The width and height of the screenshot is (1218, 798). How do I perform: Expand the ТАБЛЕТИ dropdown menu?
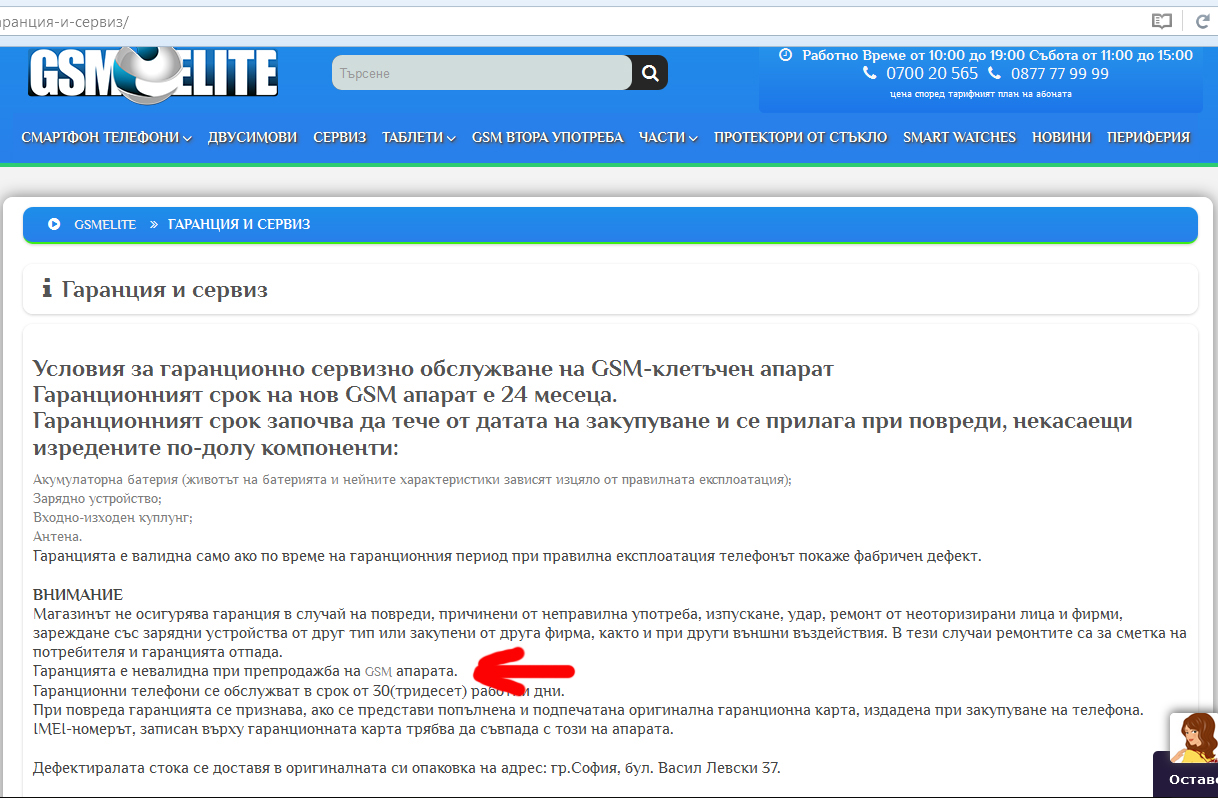click(419, 138)
